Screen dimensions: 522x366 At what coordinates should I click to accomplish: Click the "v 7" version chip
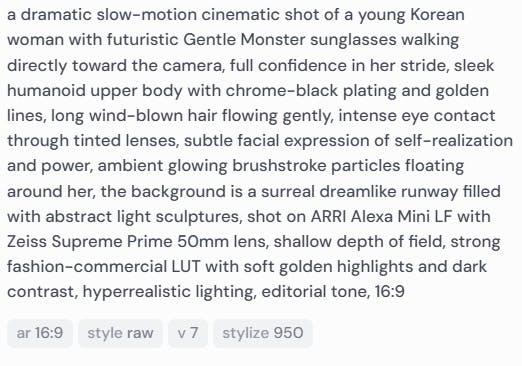pos(188,333)
